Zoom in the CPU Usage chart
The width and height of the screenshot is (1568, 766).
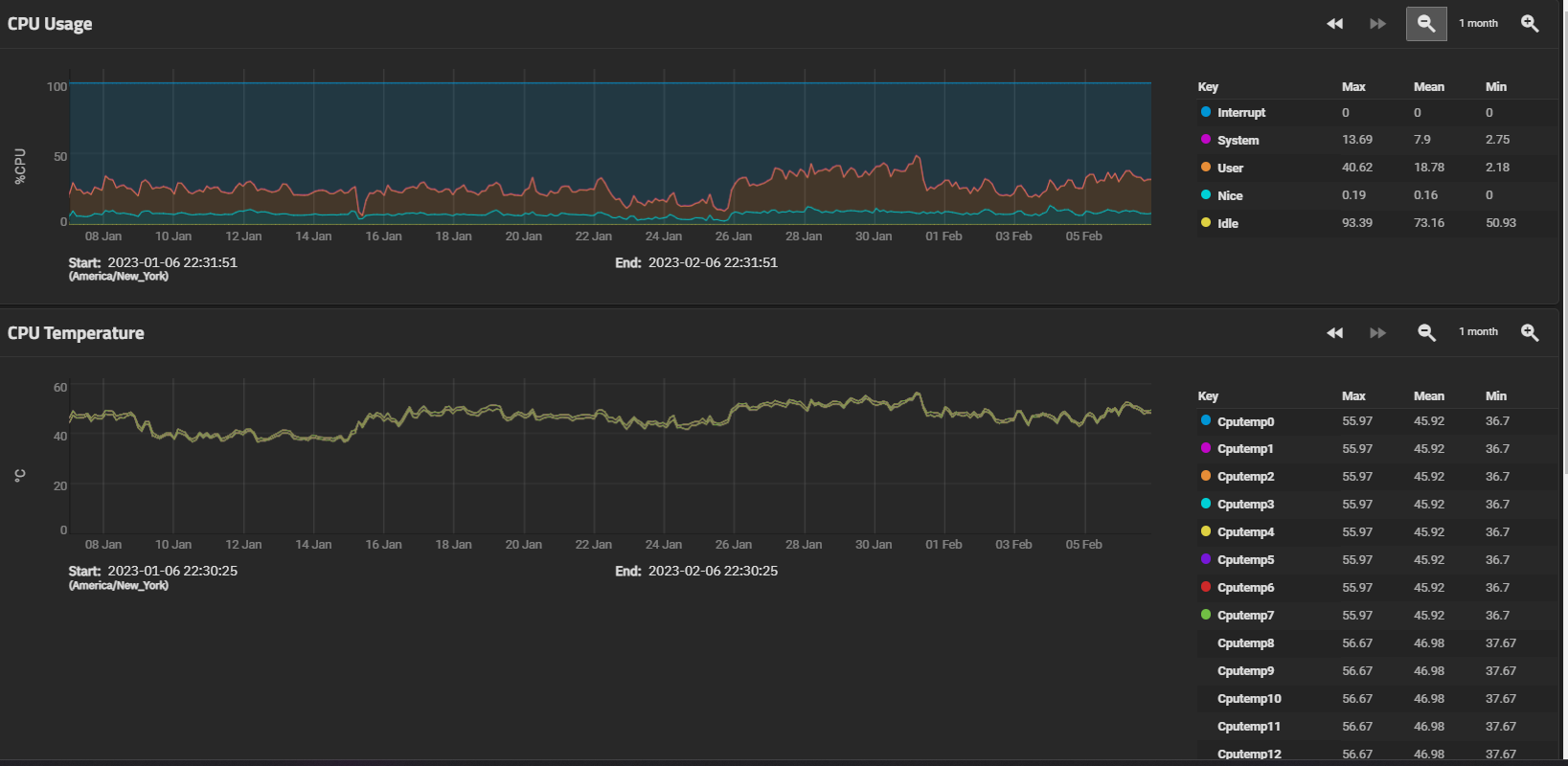pos(1530,24)
